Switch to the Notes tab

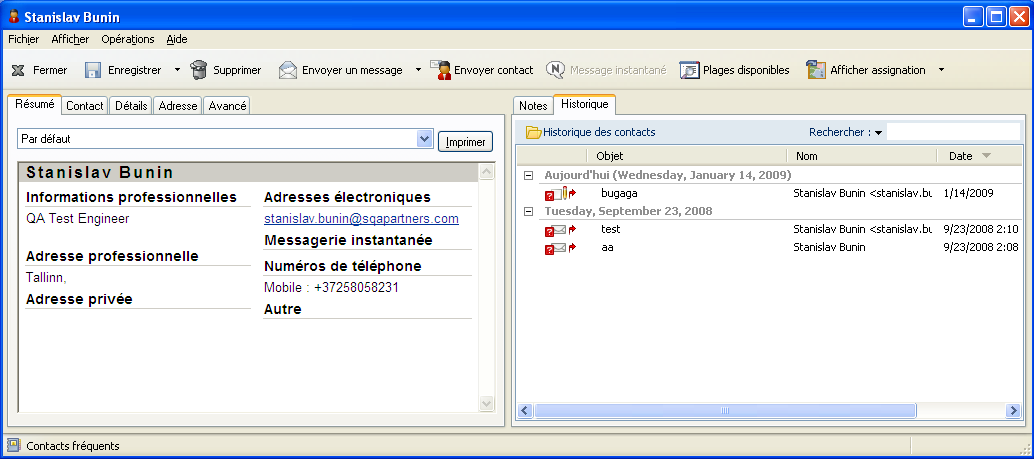533,106
